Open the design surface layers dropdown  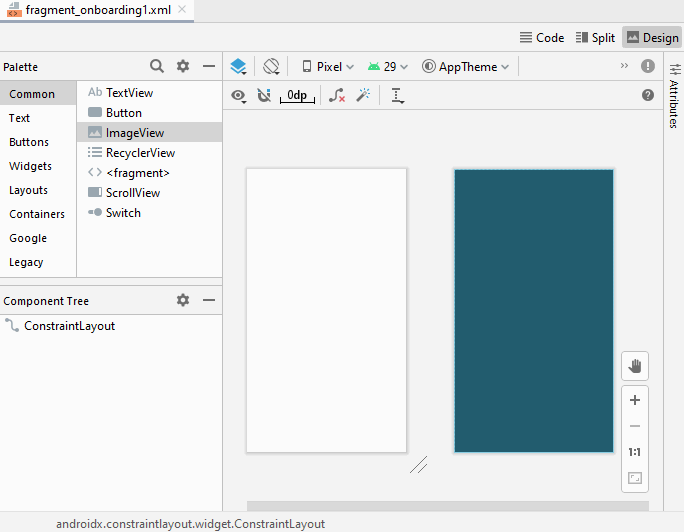click(238, 67)
